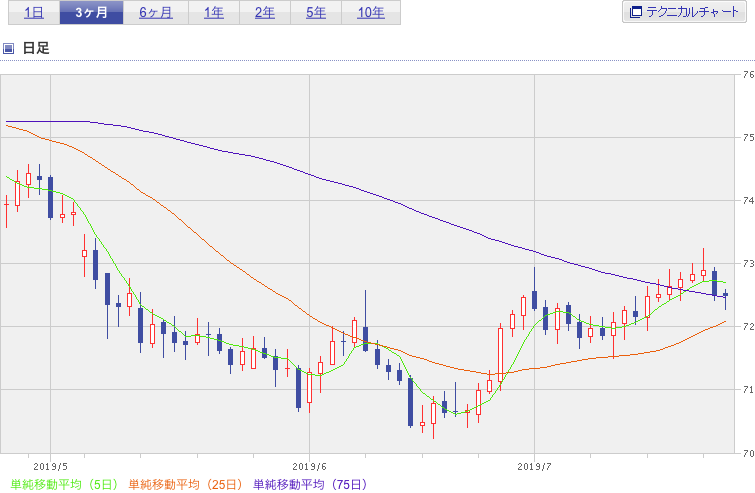Select the 3ヶ月 period tab
This screenshot has width=755, height=493.
click(x=91, y=13)
